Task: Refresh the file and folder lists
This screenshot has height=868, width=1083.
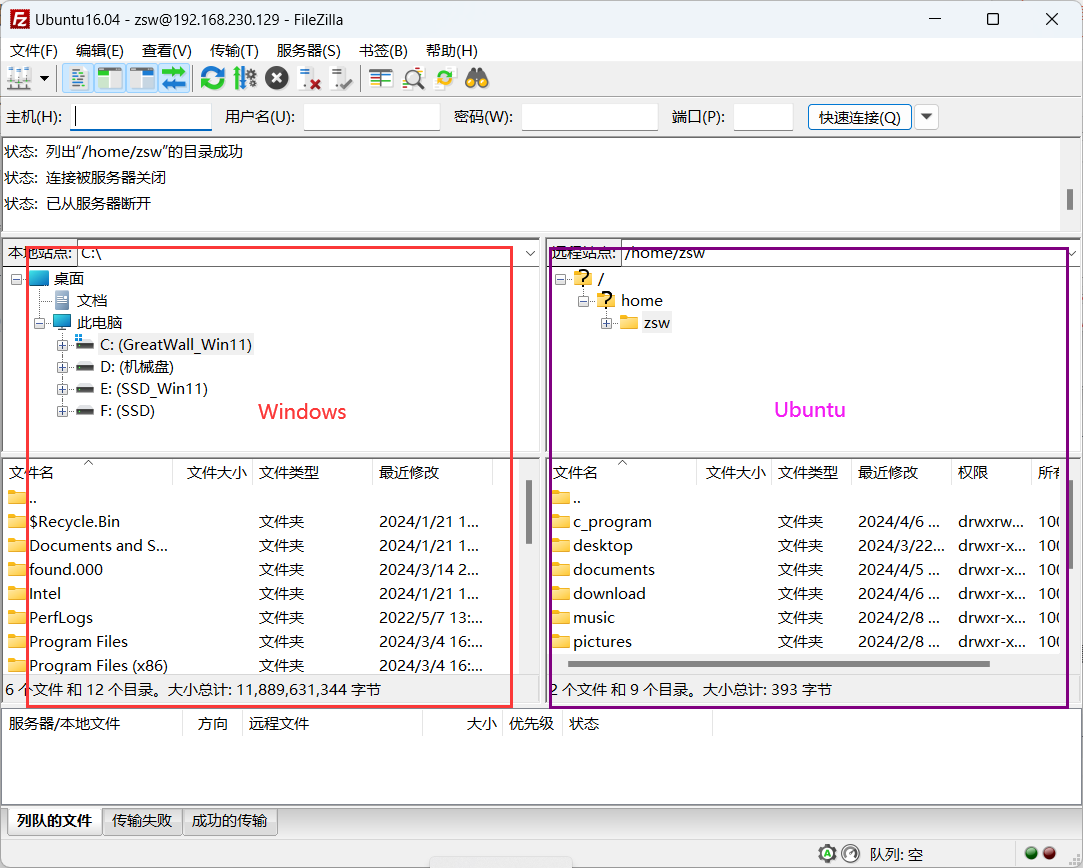Action: (x=213, y=79)
